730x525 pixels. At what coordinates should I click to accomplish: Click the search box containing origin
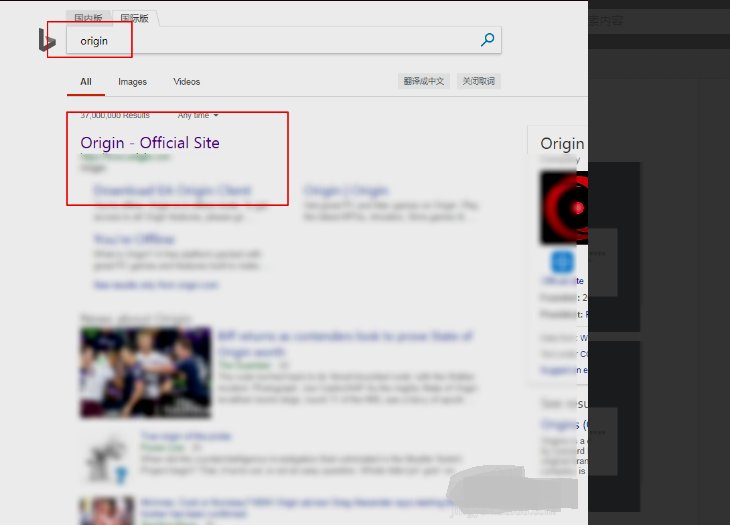pyautogui.click(x=270, y=41)
